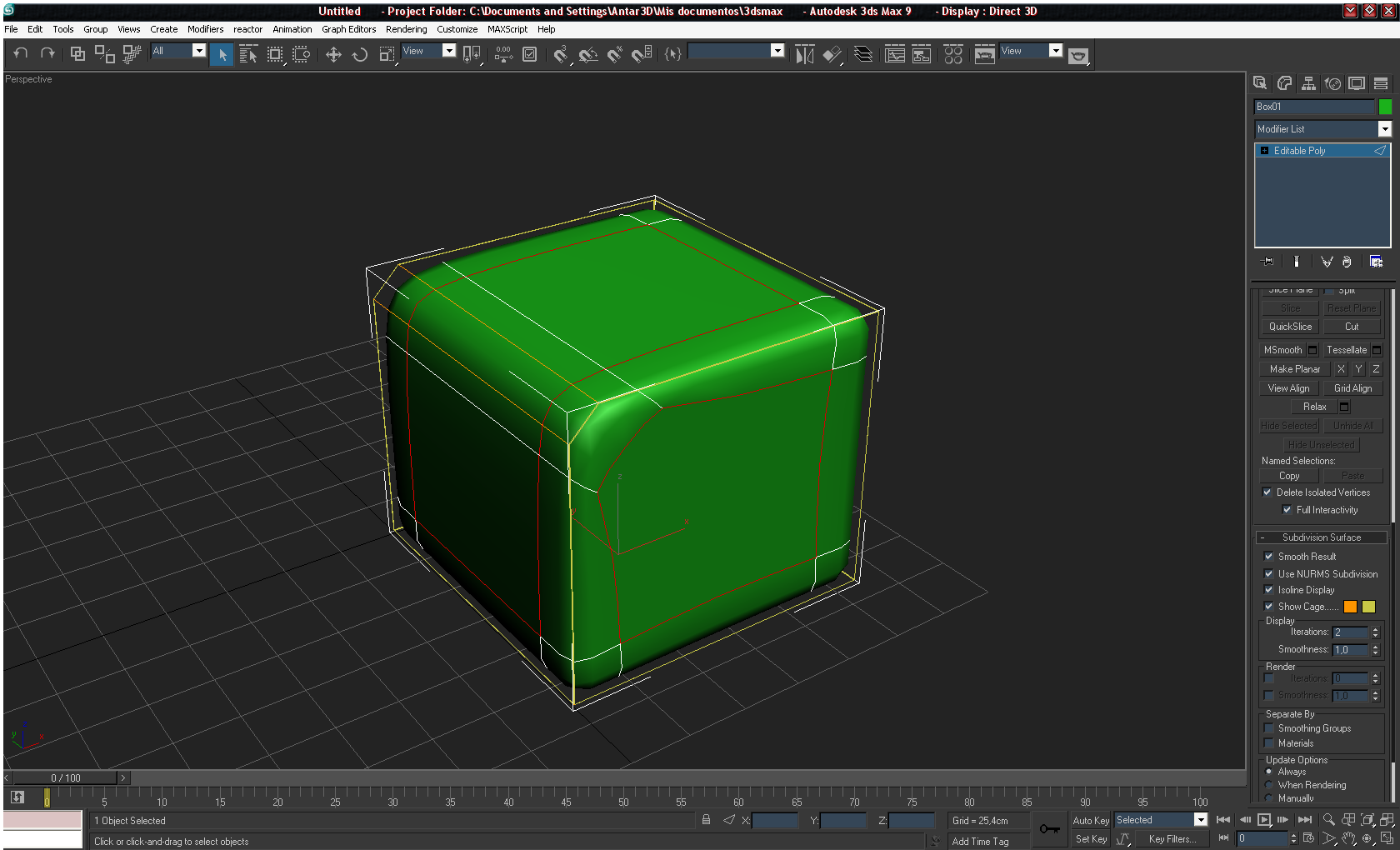Open the Material Editor icon
The width and height of the screenshot is (1400, 850).
pyautogui.click(x=953, y=54)
